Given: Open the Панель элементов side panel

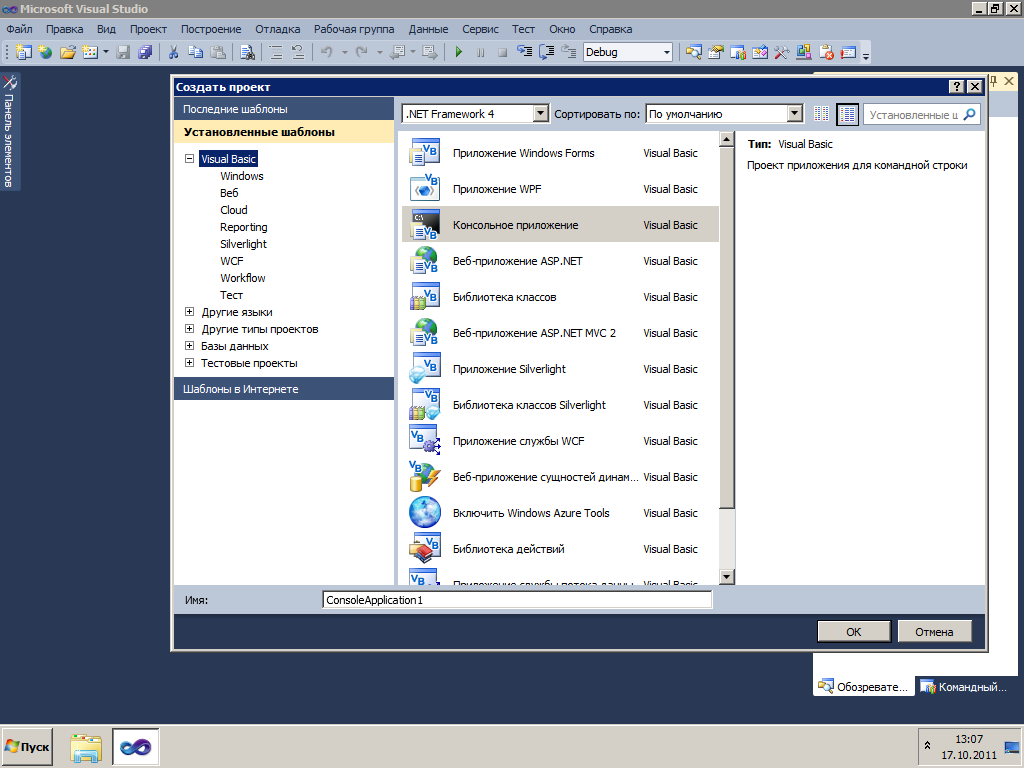Looking at the screenshot, I should (x=9, y=130).
